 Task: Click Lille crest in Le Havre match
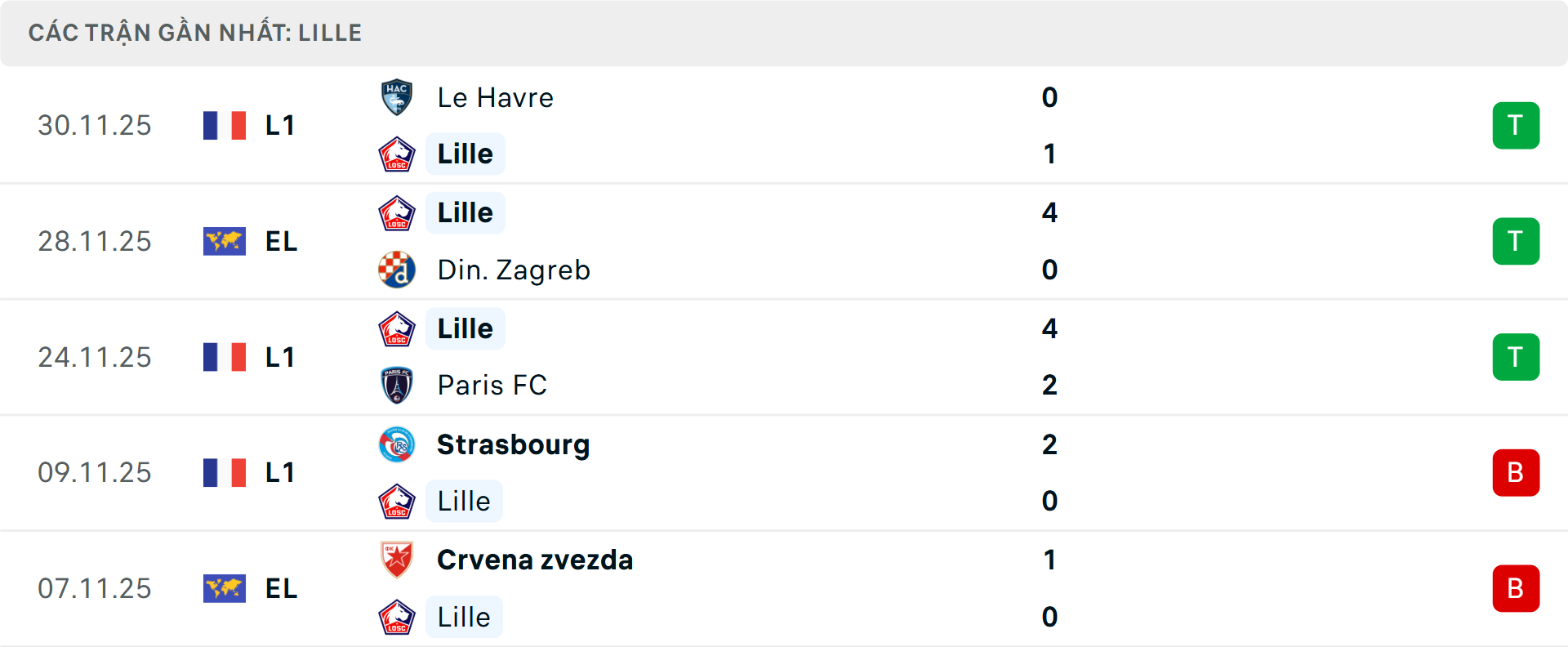pyautogui.click(x=397, y=154)
